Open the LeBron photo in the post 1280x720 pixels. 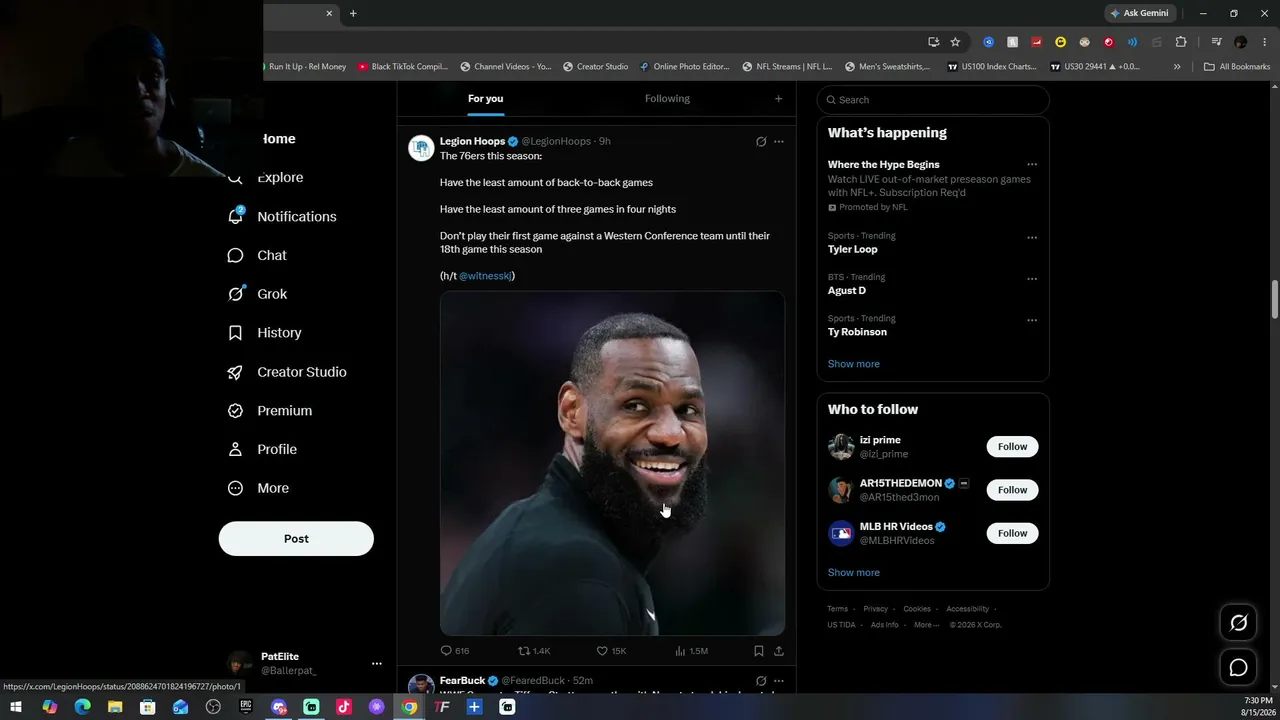(612, 463)
